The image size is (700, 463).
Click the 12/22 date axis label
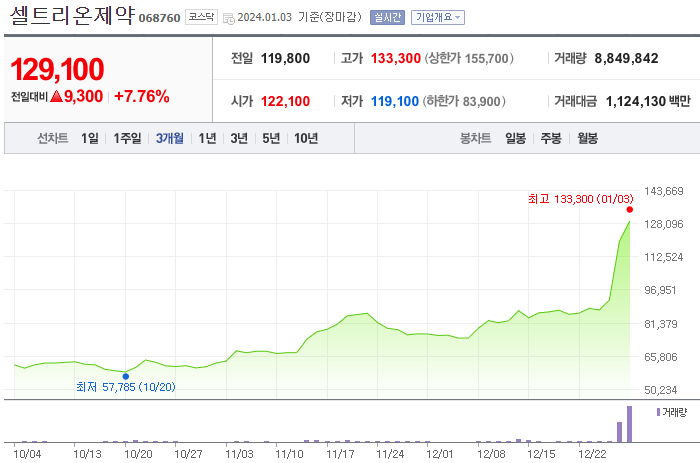[x=592, y=454]
